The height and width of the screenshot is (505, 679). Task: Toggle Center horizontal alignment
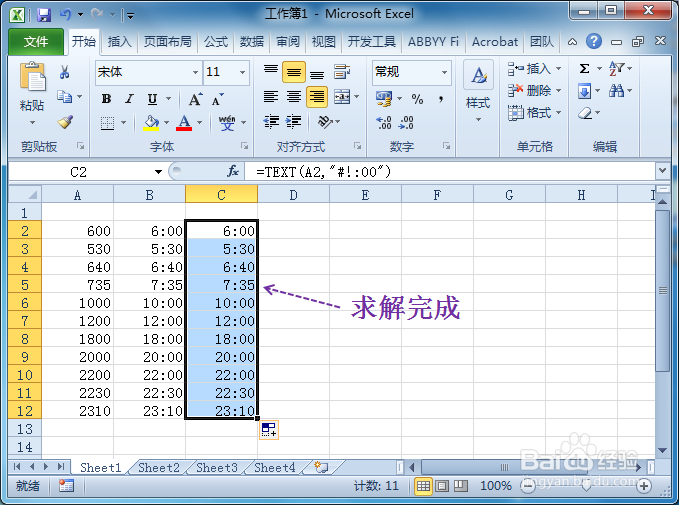point(294,97)
